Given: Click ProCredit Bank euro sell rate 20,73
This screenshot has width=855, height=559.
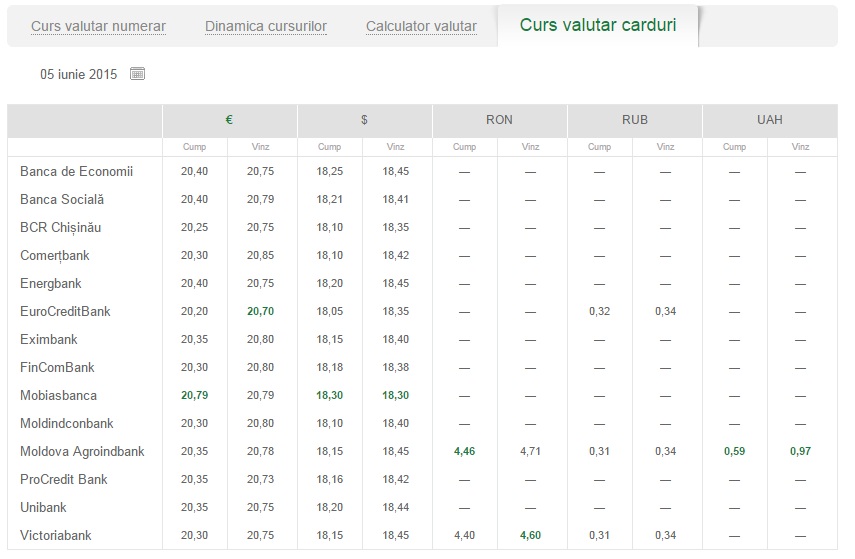Looking at the screenshot, I should 261,479.
